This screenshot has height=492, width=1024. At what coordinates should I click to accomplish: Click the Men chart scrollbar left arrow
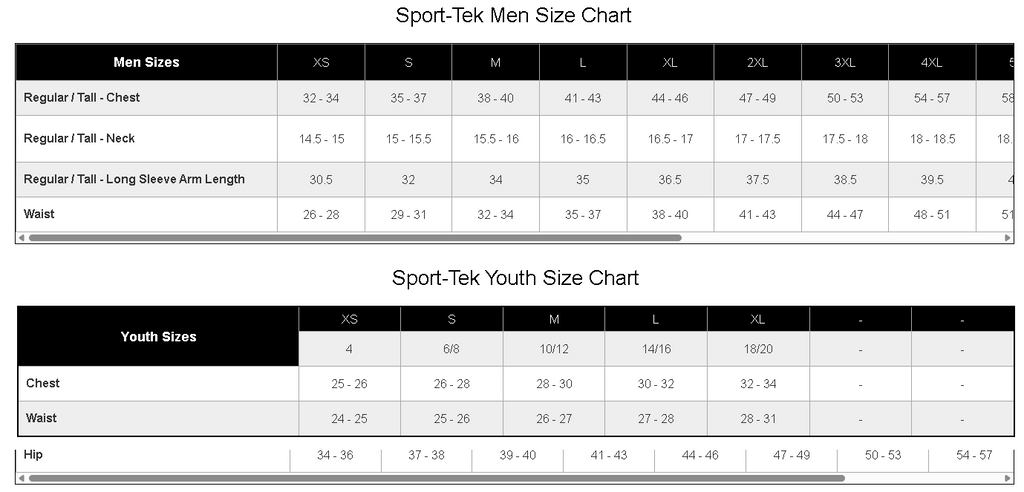20,238
